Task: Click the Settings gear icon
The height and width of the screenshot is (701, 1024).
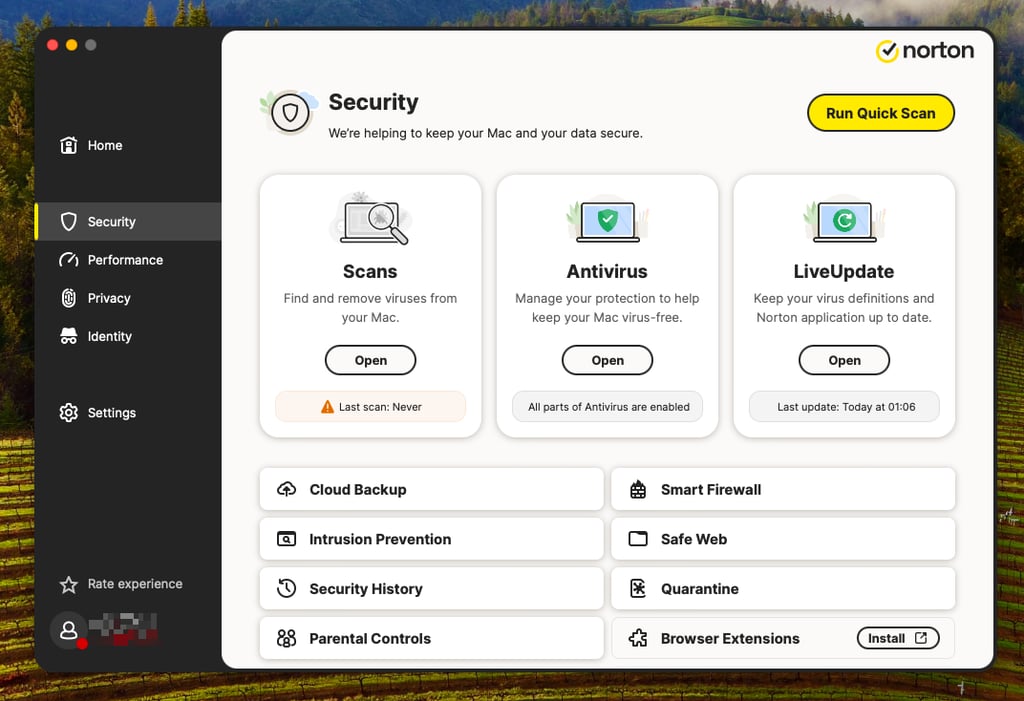Action: coord(69,413)
